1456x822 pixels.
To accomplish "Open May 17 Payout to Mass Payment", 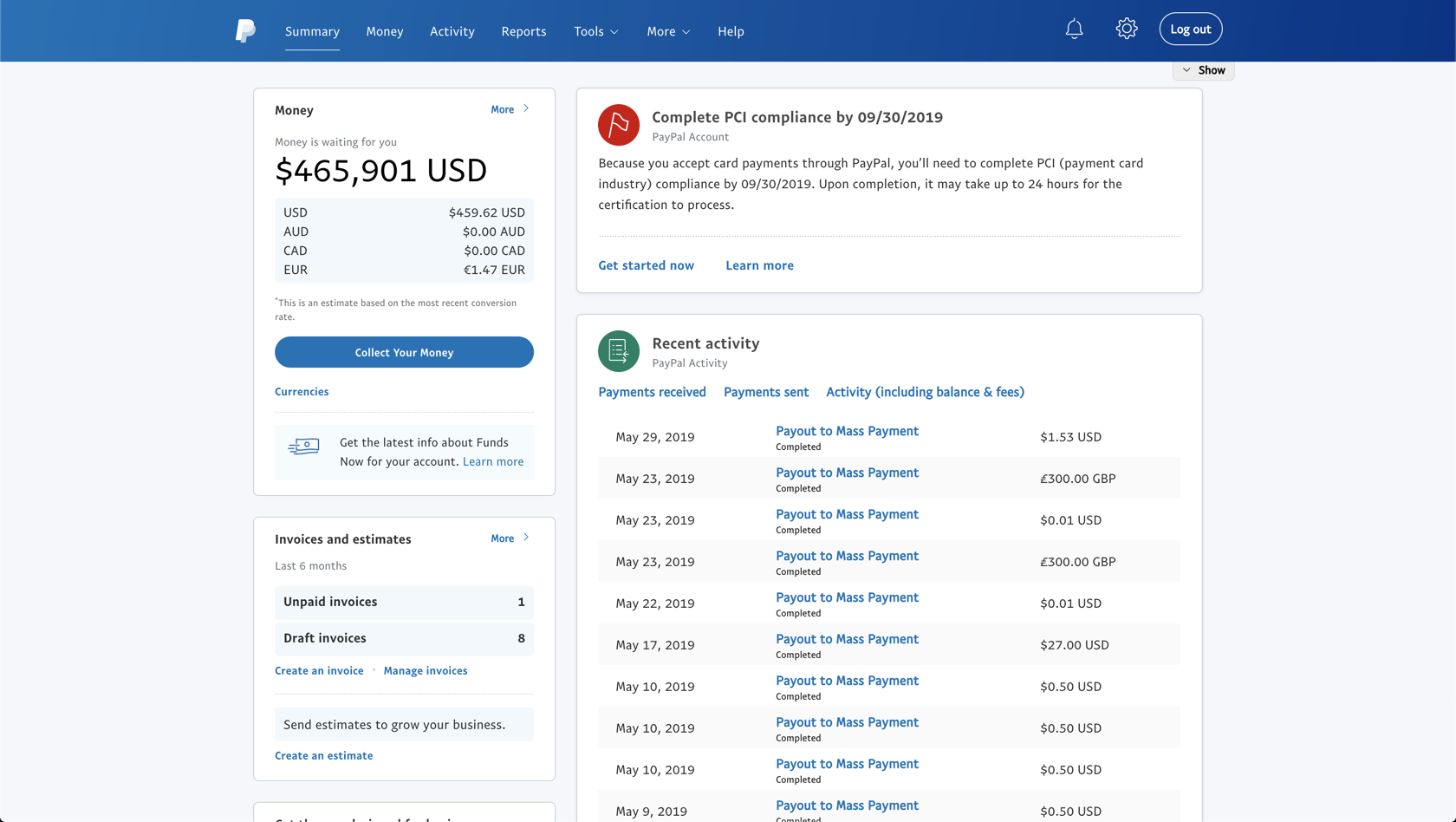I will [x=847, y=639].
